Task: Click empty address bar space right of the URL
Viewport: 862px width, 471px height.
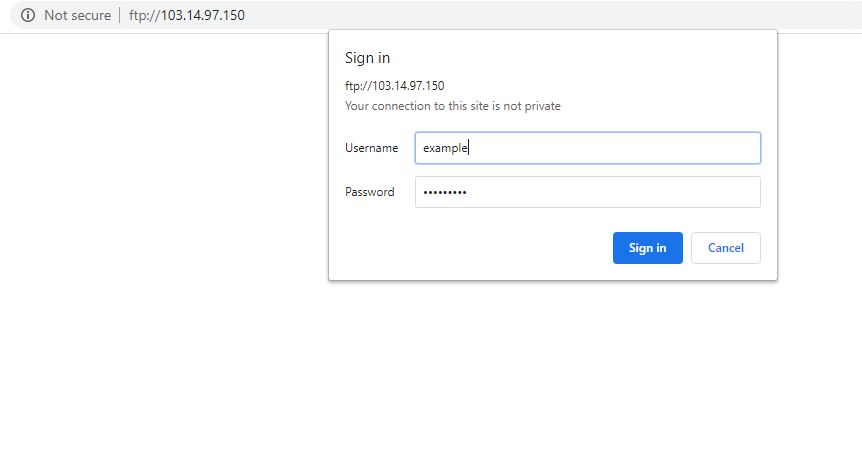Action: (x=550, y=15)
